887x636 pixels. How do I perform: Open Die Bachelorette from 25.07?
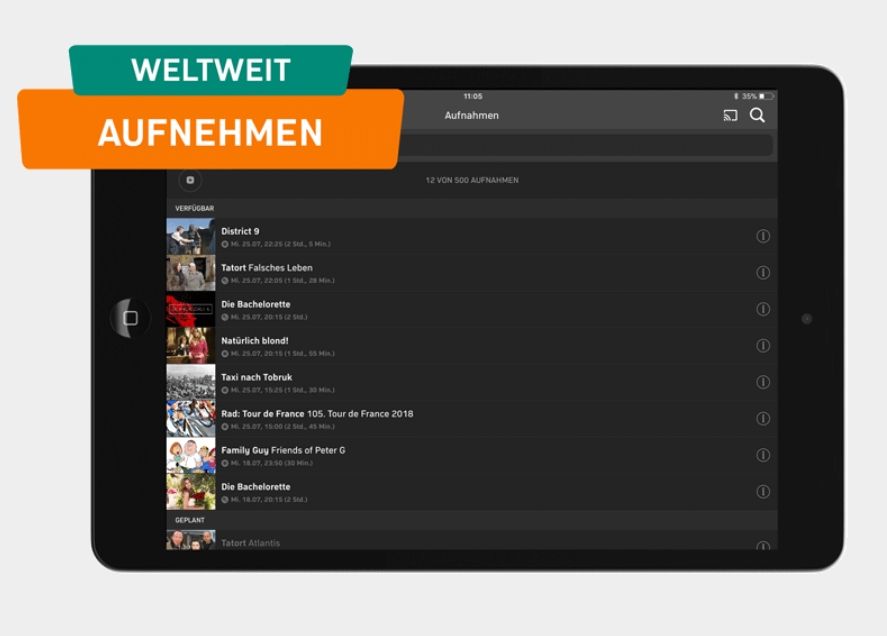472,310
